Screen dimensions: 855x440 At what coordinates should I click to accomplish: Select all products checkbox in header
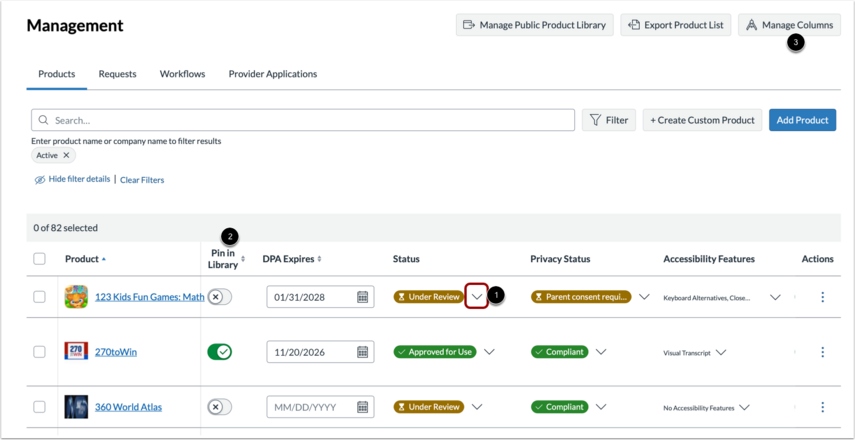(39, 259)
